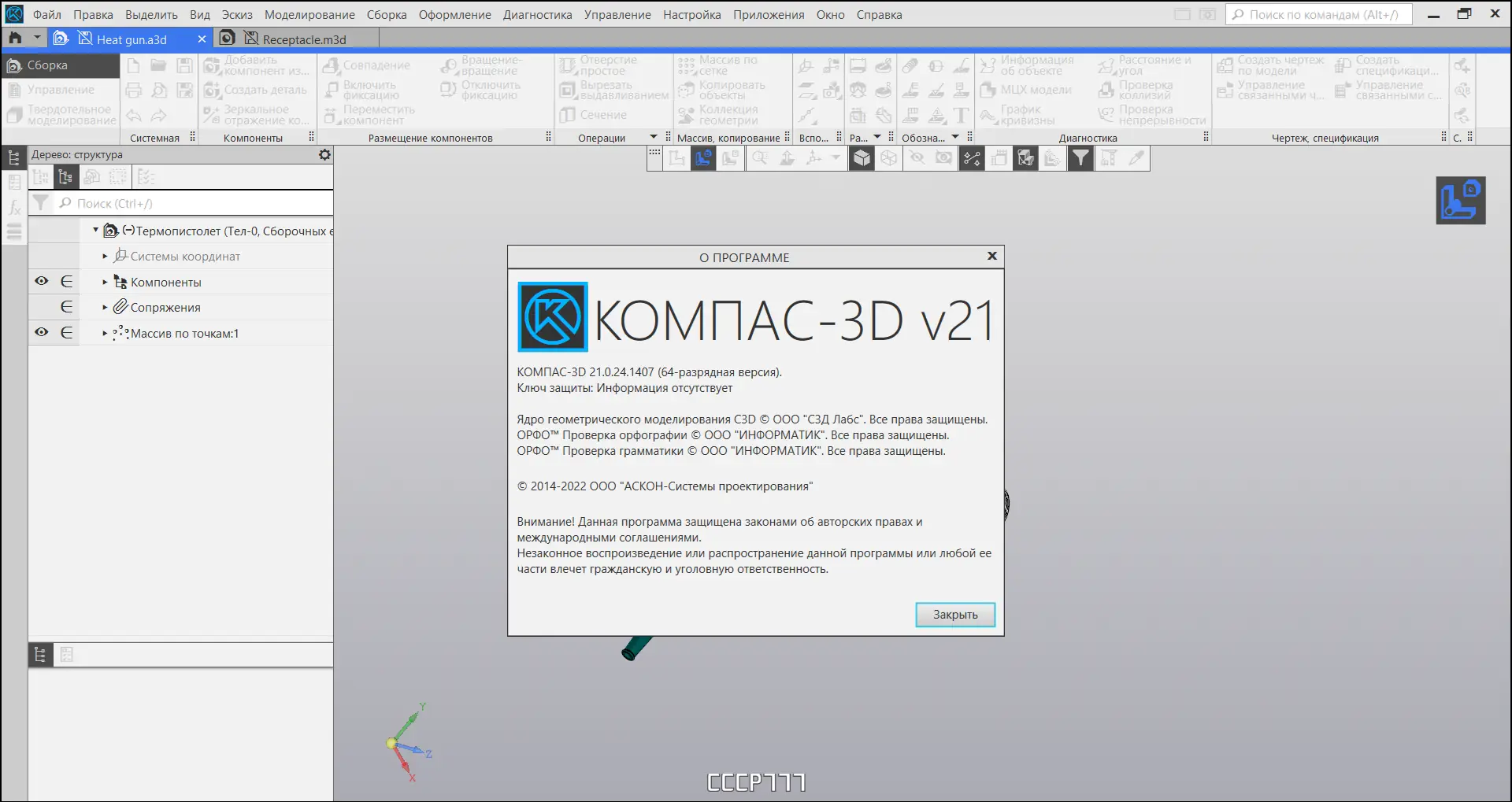Click the wireframe cube display icon

[889, 158]
